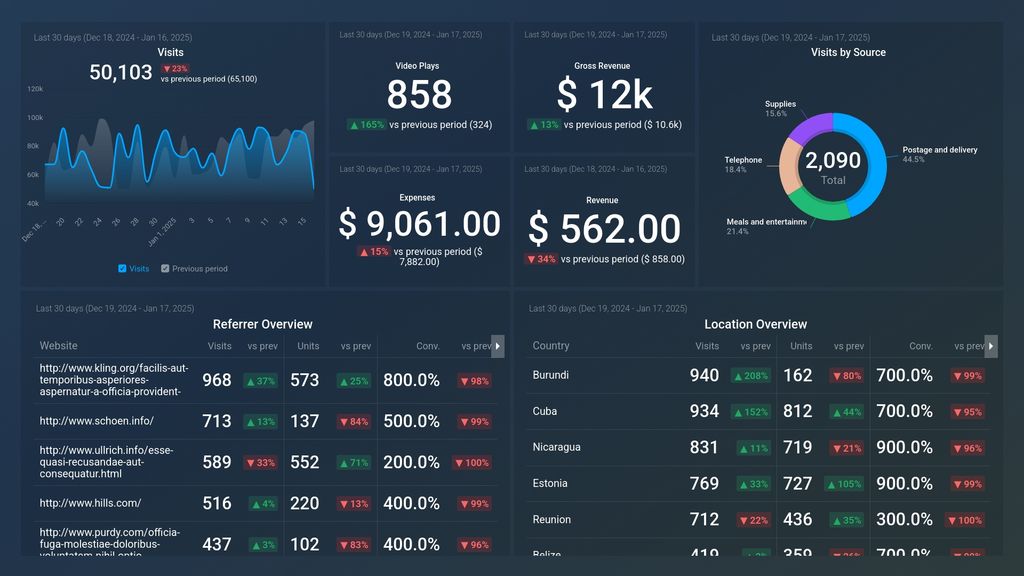Click the 15% badge under Expenses
Image resolution: width=1024 pixels, height=576 pixels.
pos(374,251)
